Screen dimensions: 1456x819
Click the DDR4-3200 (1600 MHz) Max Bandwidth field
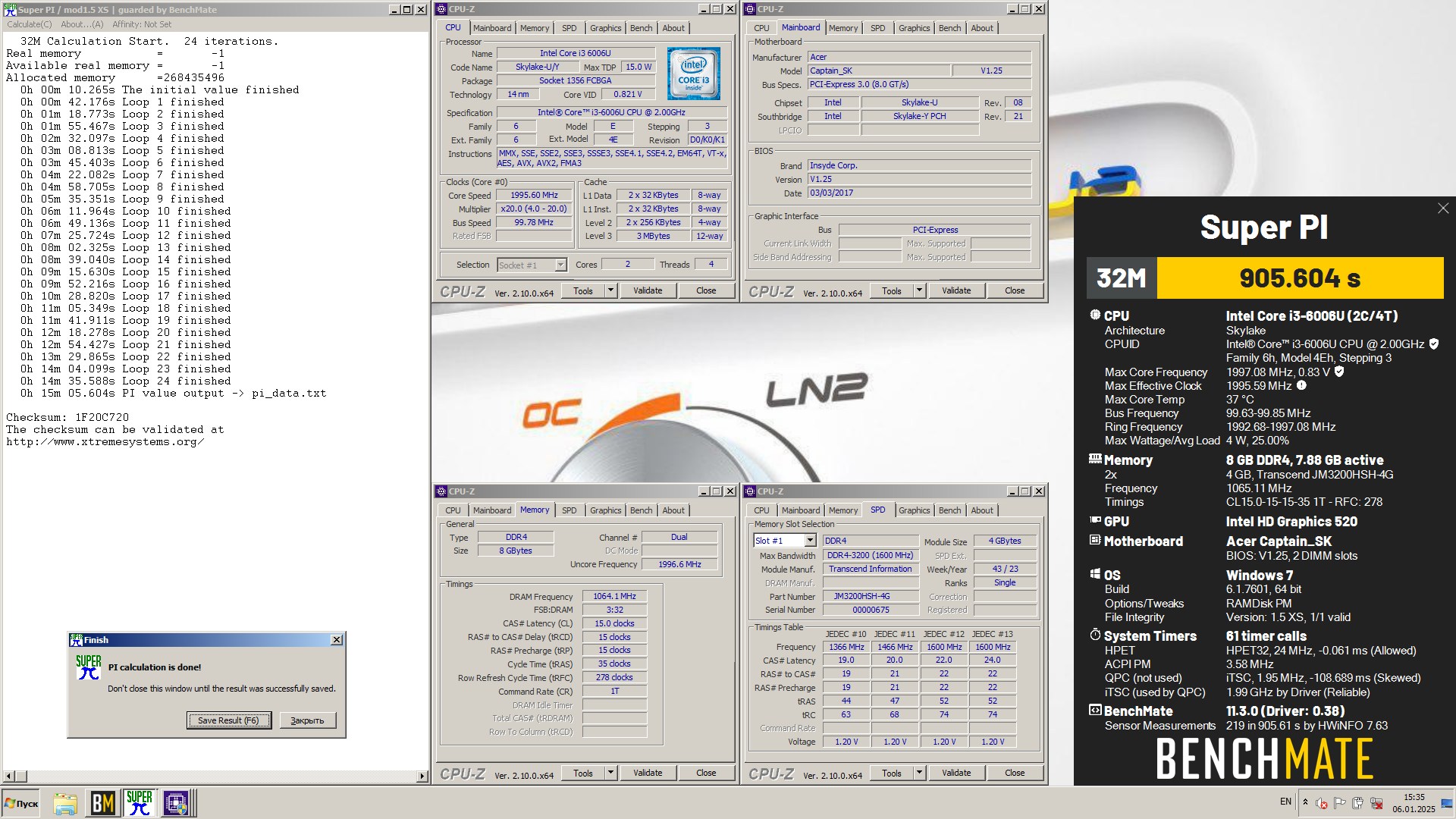click(x=871, y=555)
